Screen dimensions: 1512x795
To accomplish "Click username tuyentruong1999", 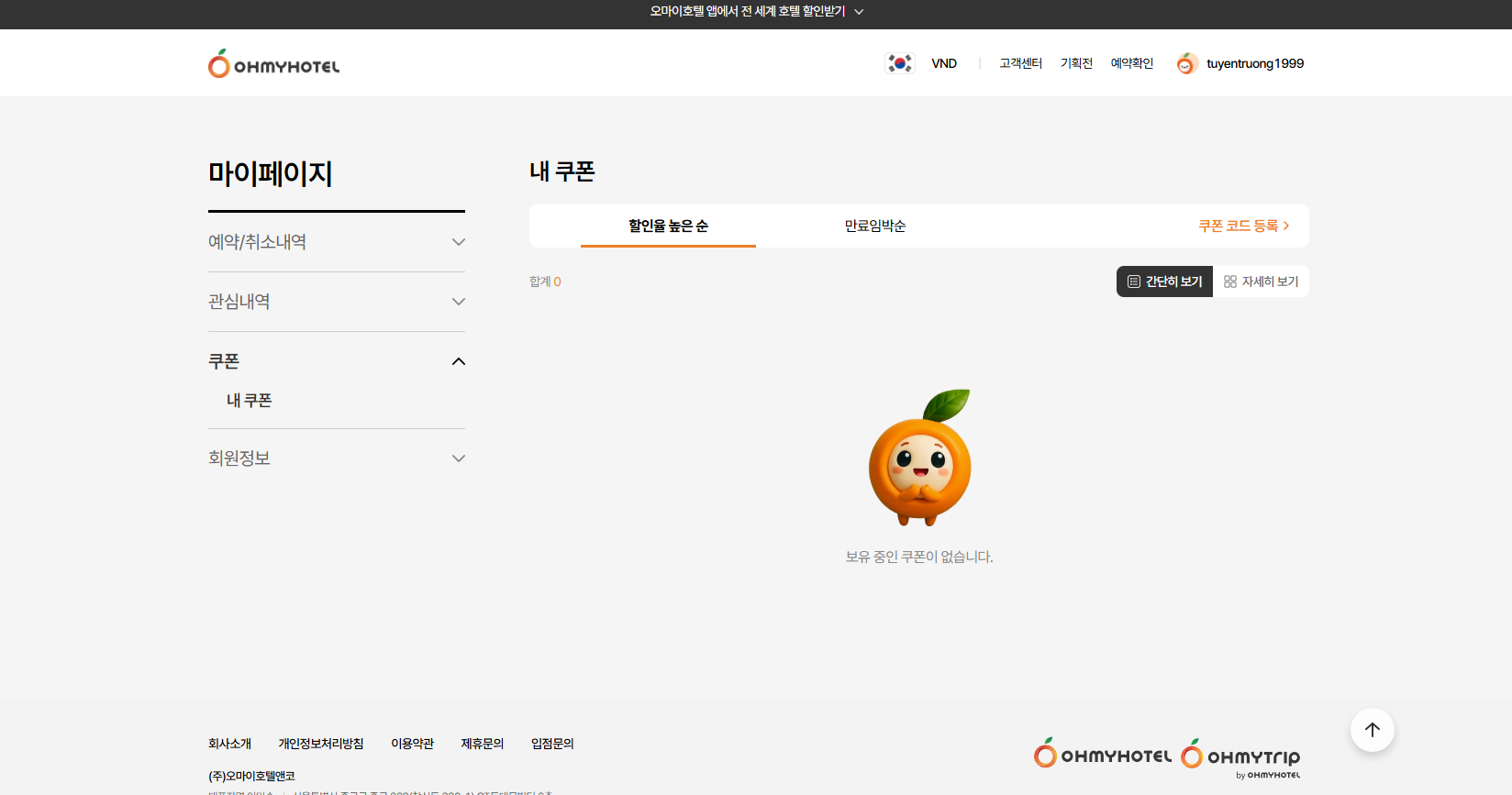I will (1255, 63).
